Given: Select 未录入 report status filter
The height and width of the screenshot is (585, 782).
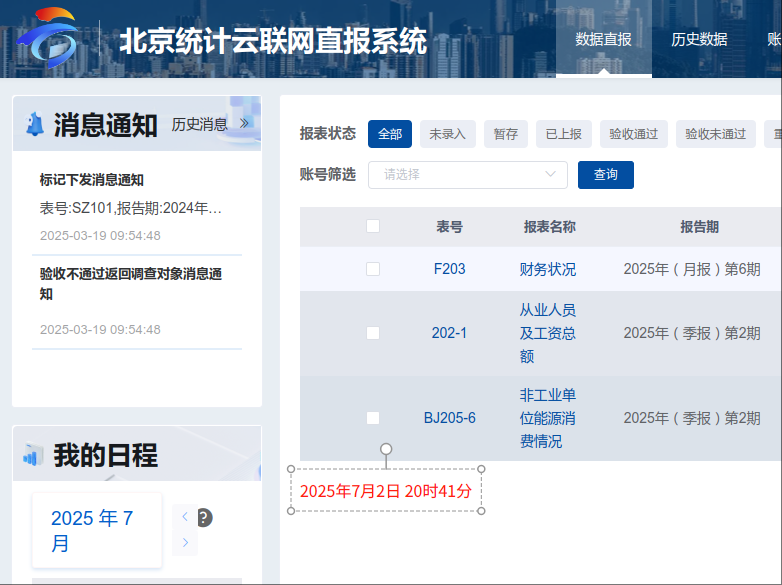Looking at the screenshot, I should (448, 134).
